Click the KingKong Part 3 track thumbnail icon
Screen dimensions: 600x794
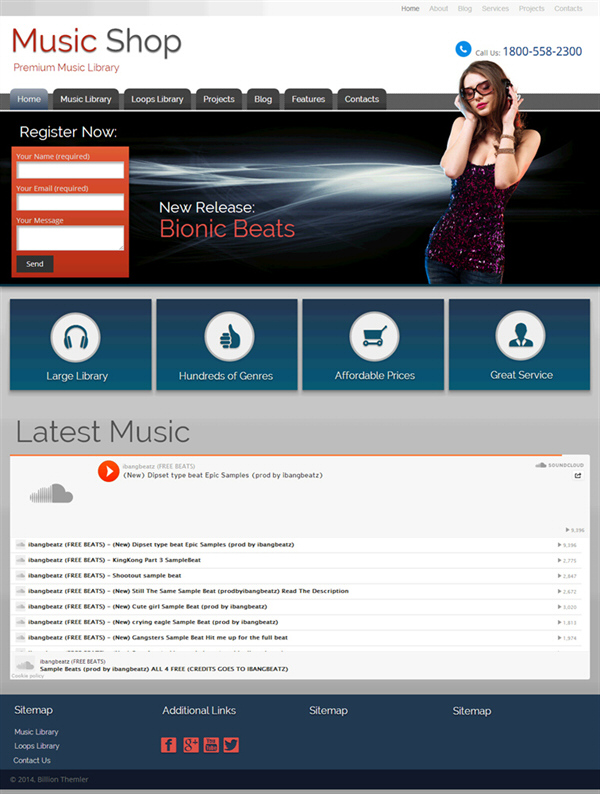coord(21,560)
